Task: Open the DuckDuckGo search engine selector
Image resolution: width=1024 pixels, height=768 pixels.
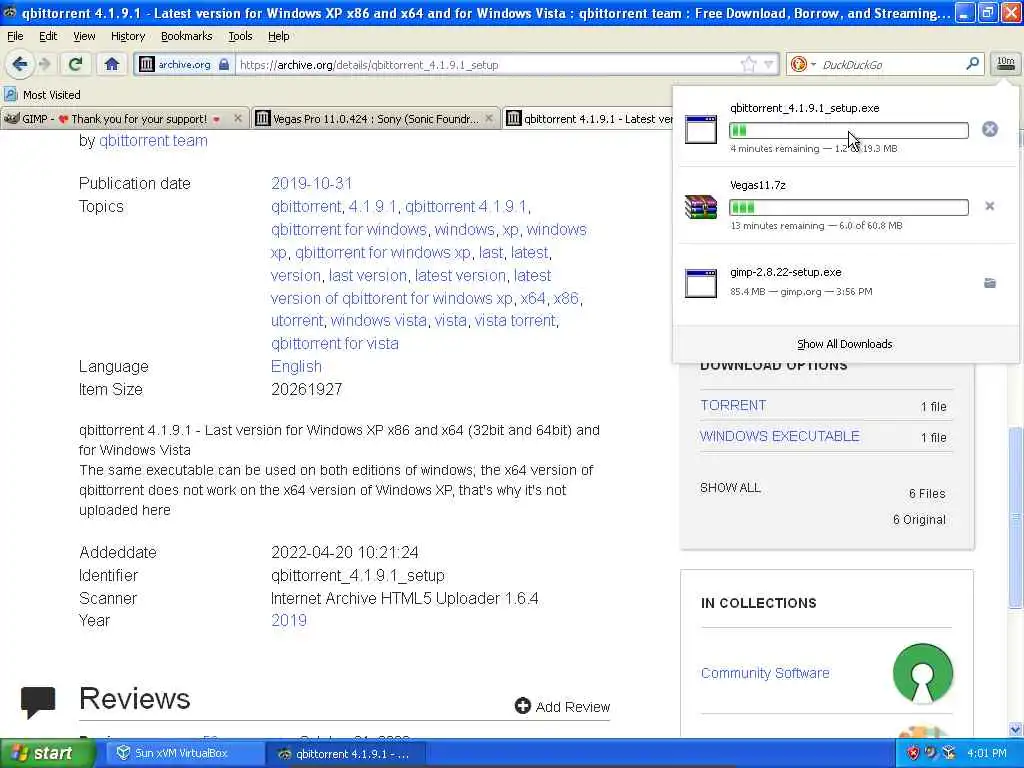Action: click(803, 64)
